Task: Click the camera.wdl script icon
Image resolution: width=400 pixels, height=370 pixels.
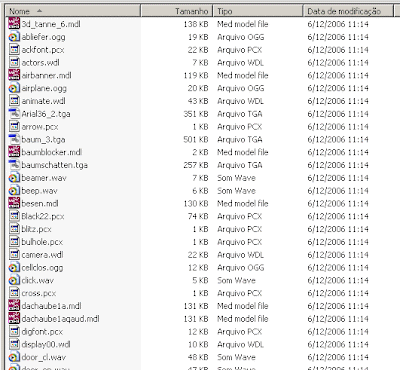Action: tap(14, 255)
